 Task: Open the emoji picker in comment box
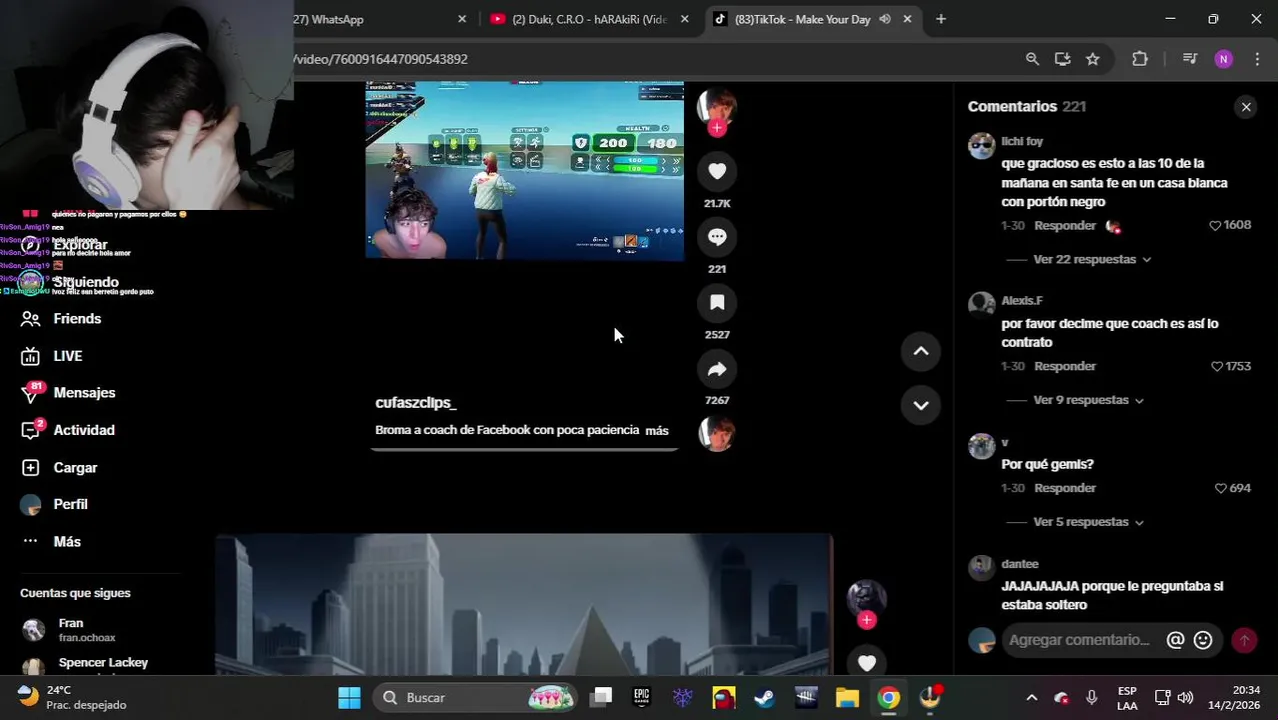tap(1203, 640)
